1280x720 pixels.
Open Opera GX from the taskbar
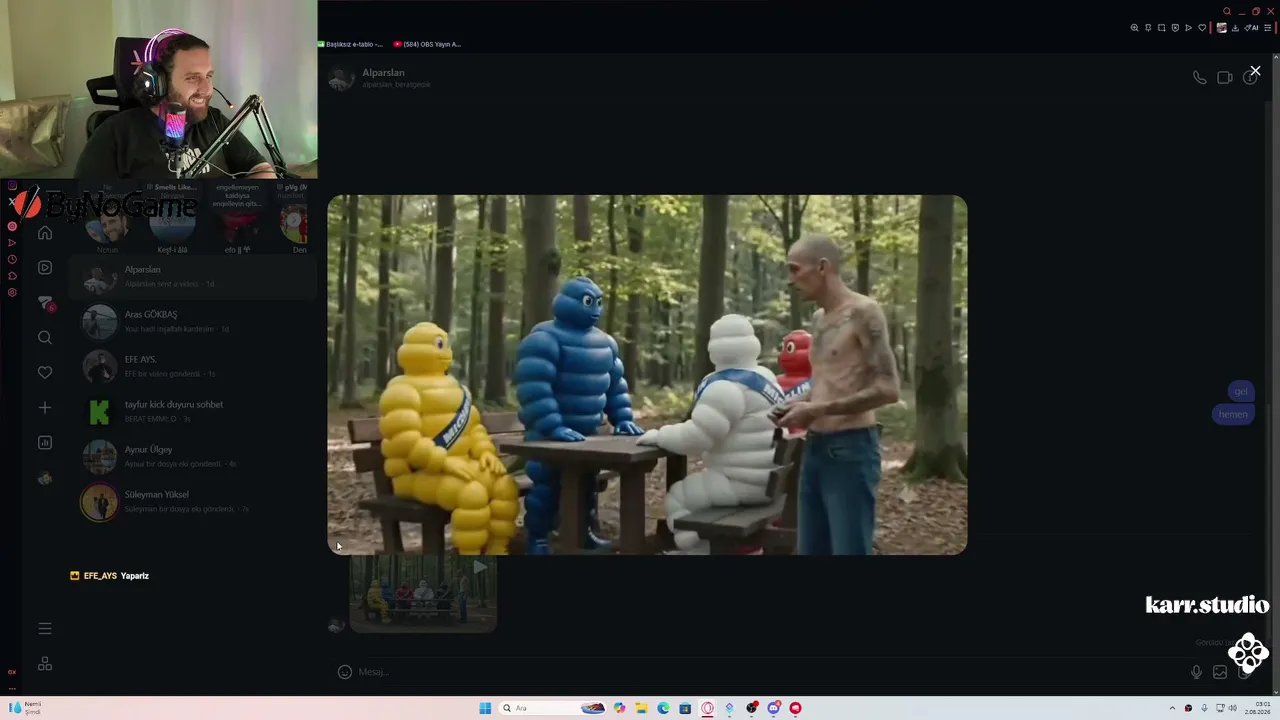click(x=707, y=708)
